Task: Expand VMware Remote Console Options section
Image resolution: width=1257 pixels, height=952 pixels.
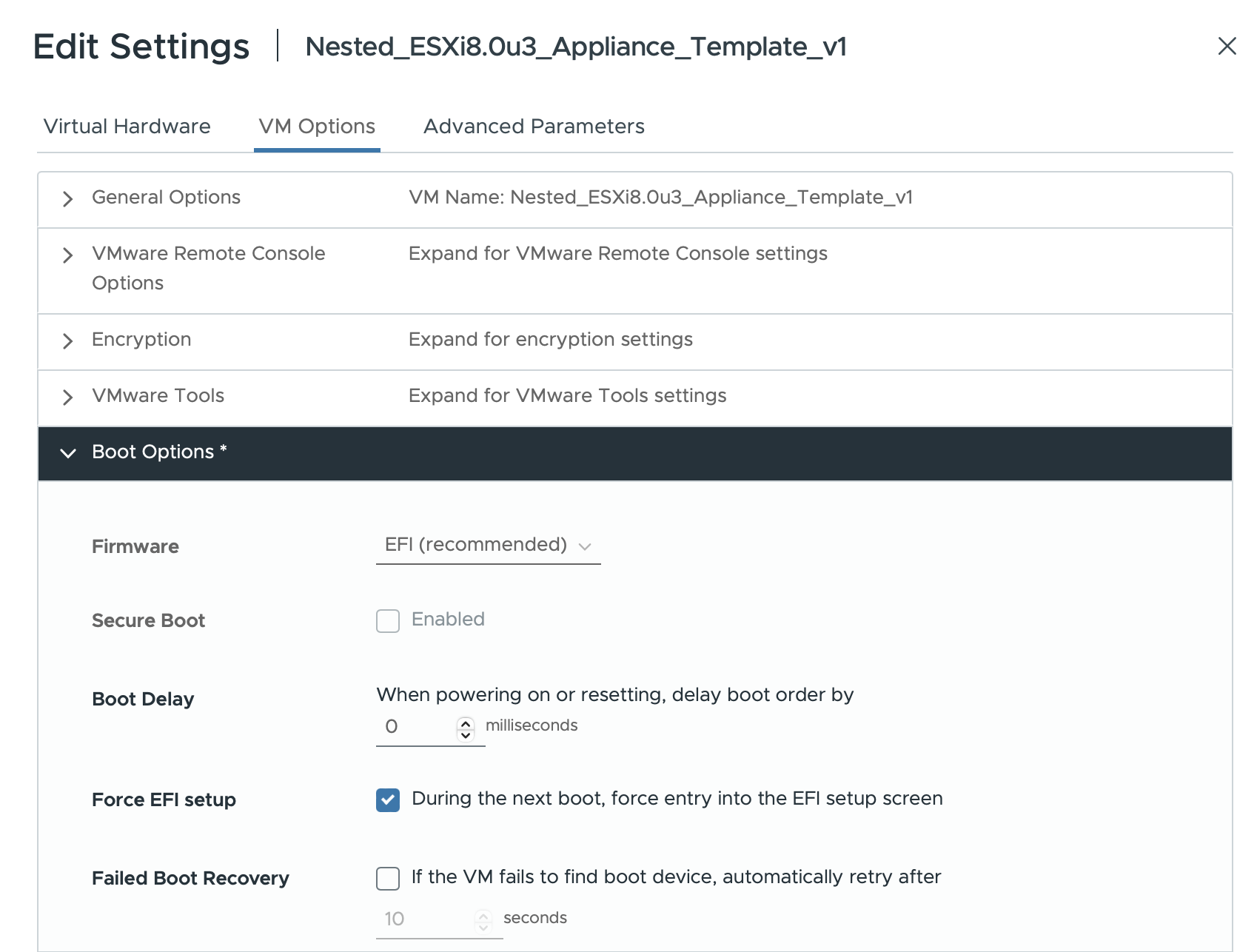Action: (x=67, y=255)
